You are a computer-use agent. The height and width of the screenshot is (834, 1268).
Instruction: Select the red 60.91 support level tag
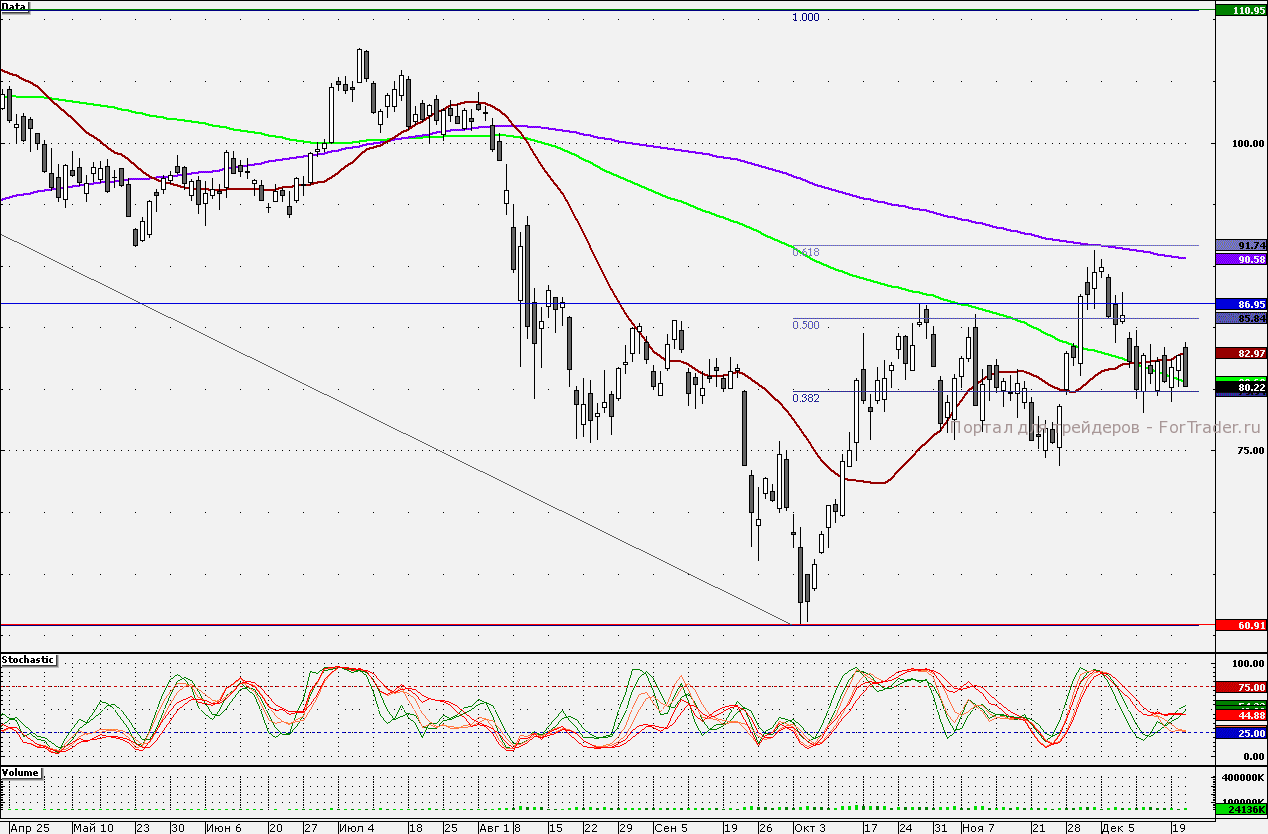[1240, 625]
